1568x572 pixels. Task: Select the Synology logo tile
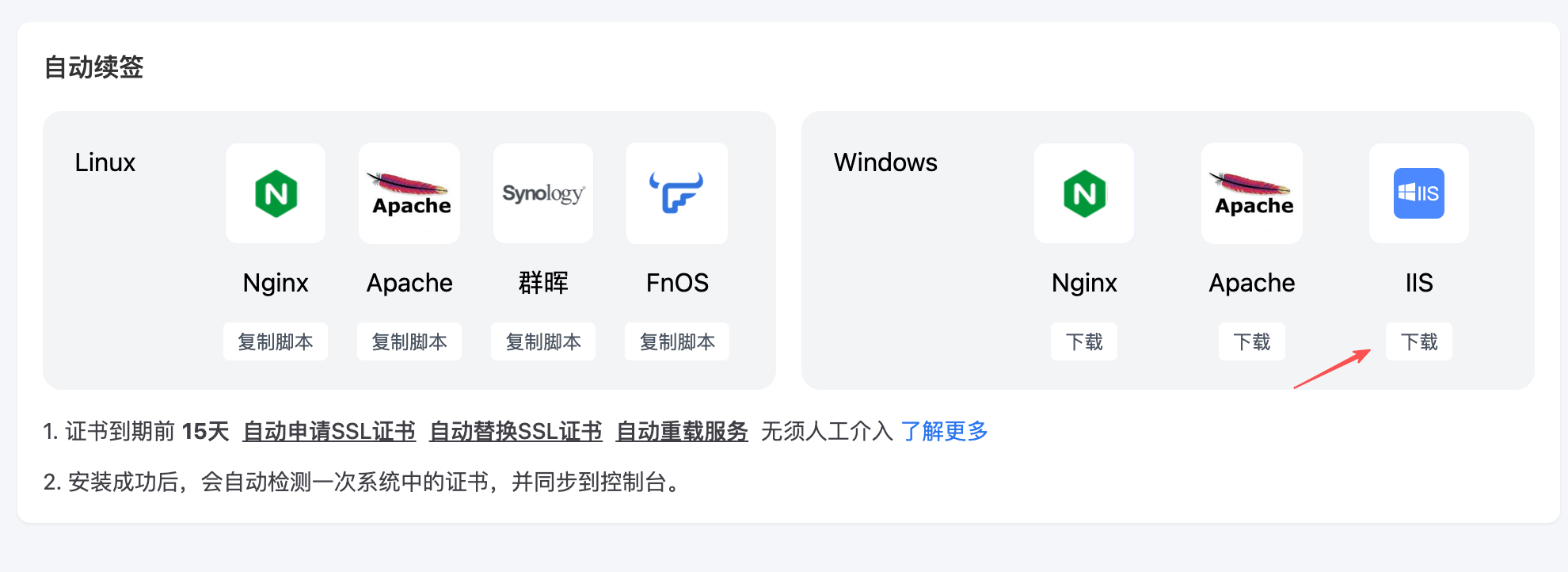point(543,193)
